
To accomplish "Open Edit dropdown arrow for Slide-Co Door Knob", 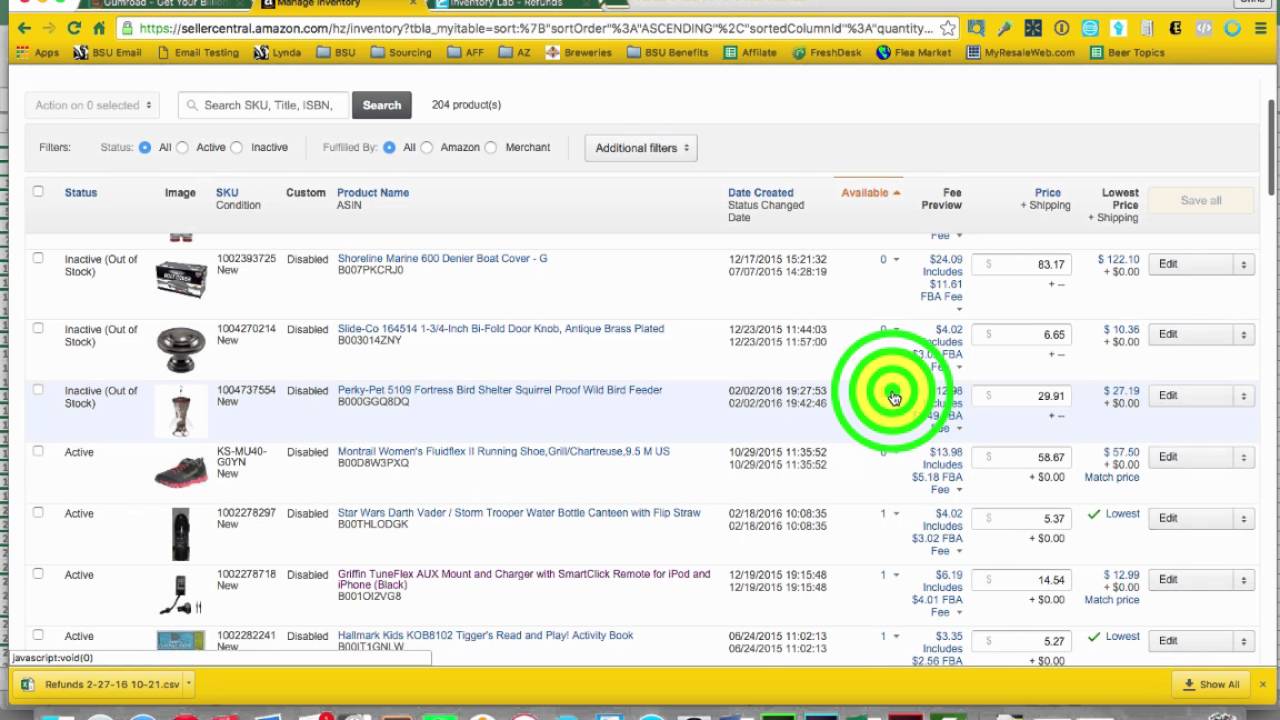I will pyautogui.click(x=1243, y=334).
